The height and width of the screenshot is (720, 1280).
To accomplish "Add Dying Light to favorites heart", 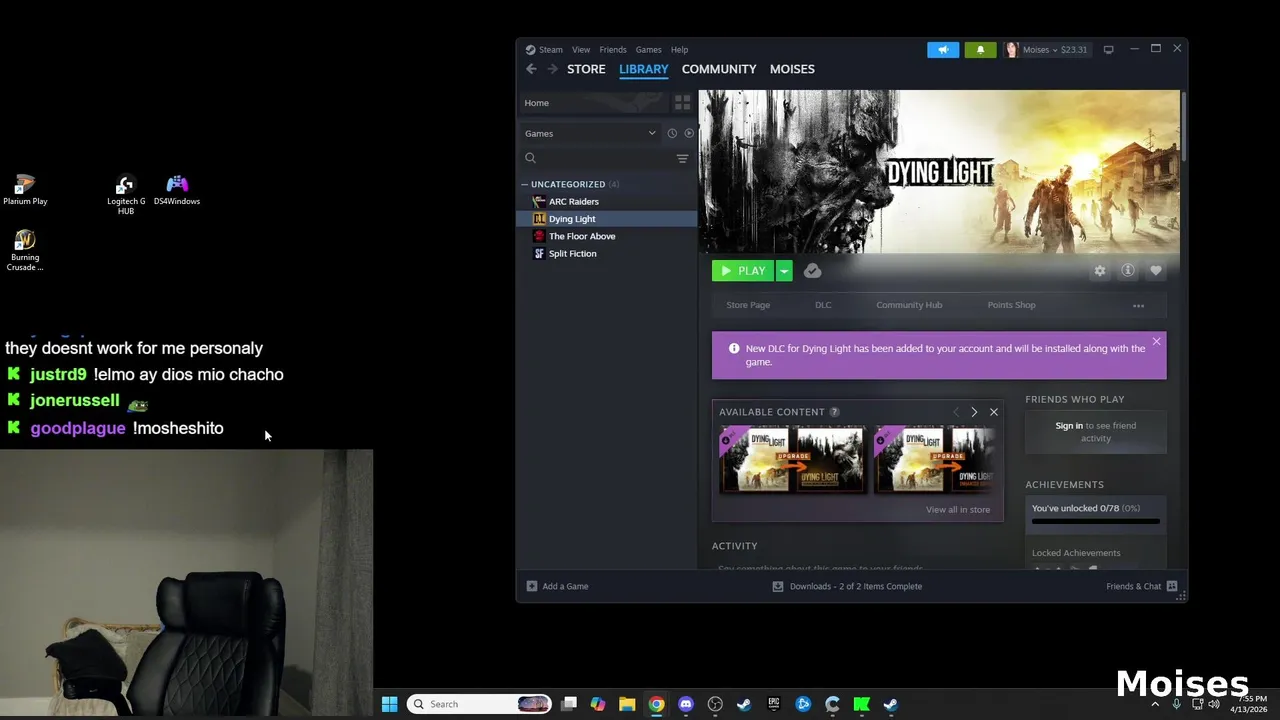I will click(x=1156, y=271).
